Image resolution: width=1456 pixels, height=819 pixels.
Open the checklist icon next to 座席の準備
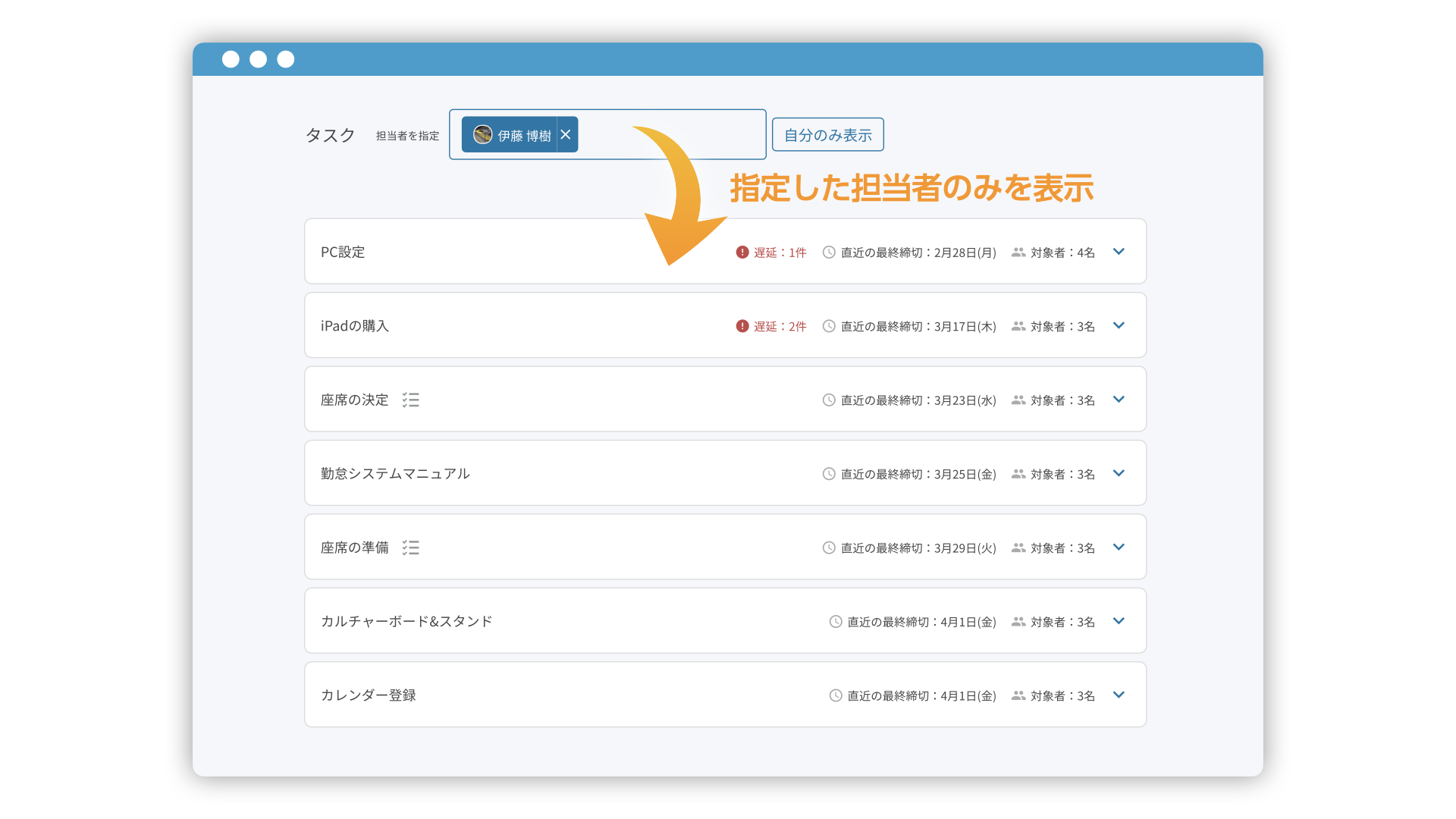pyautogui.click(x=411, y=547)
